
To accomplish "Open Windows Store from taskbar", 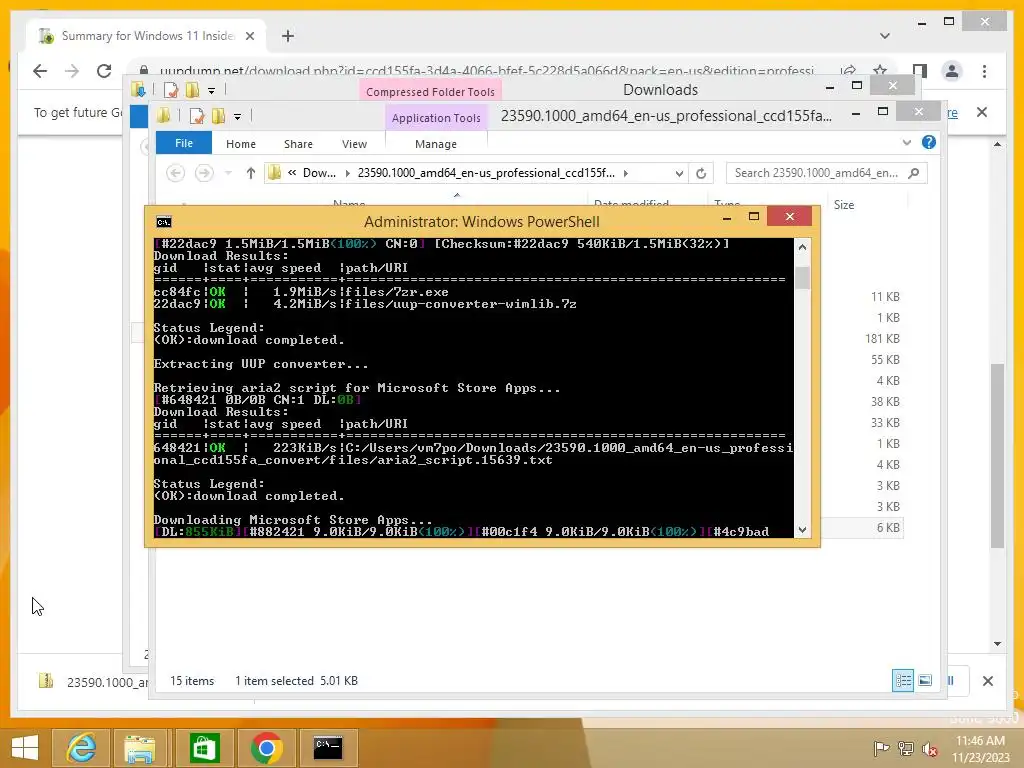I will coord(204,748).
